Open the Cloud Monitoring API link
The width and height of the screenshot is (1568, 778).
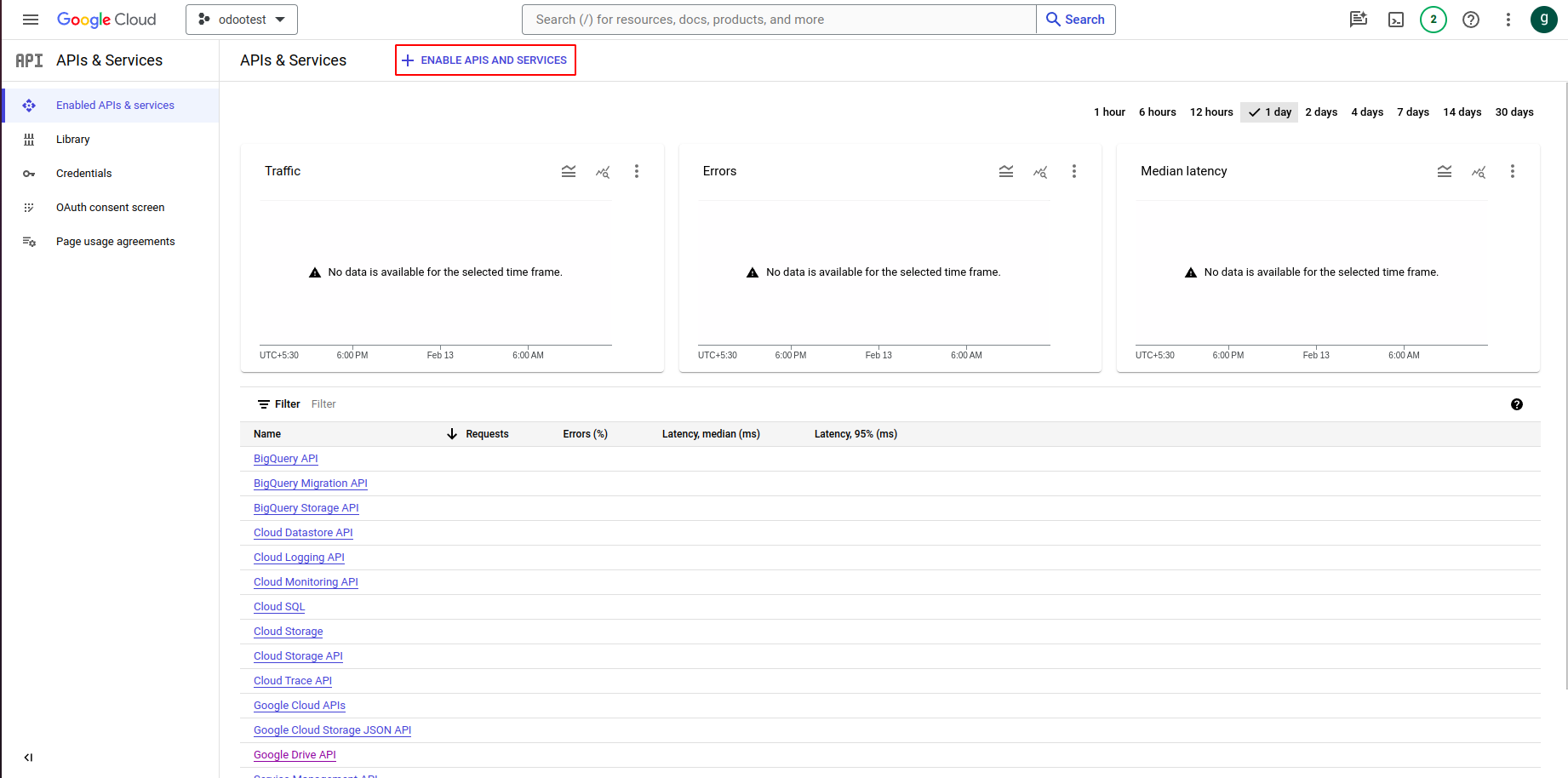306,582
